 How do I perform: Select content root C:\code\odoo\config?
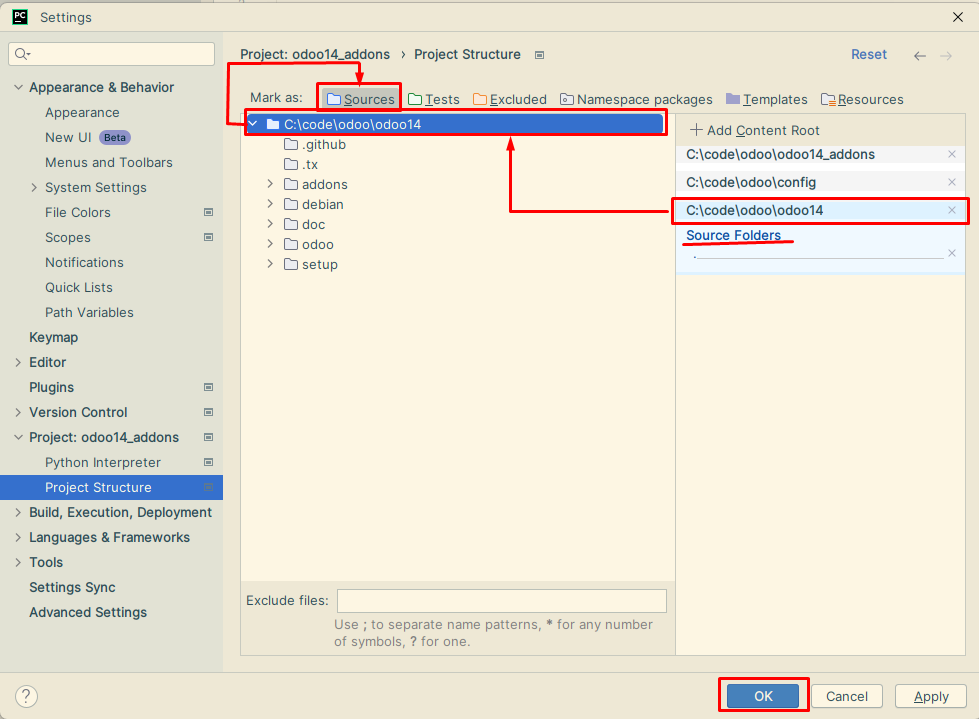click(751, 182)
